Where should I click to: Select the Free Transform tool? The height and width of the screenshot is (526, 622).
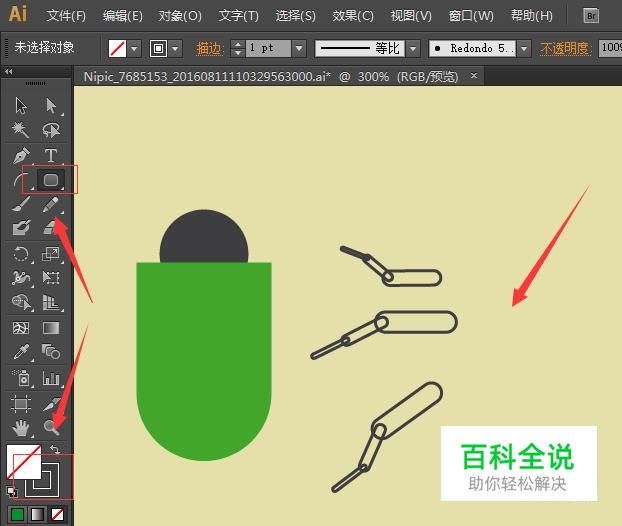(x=51, y=278)
